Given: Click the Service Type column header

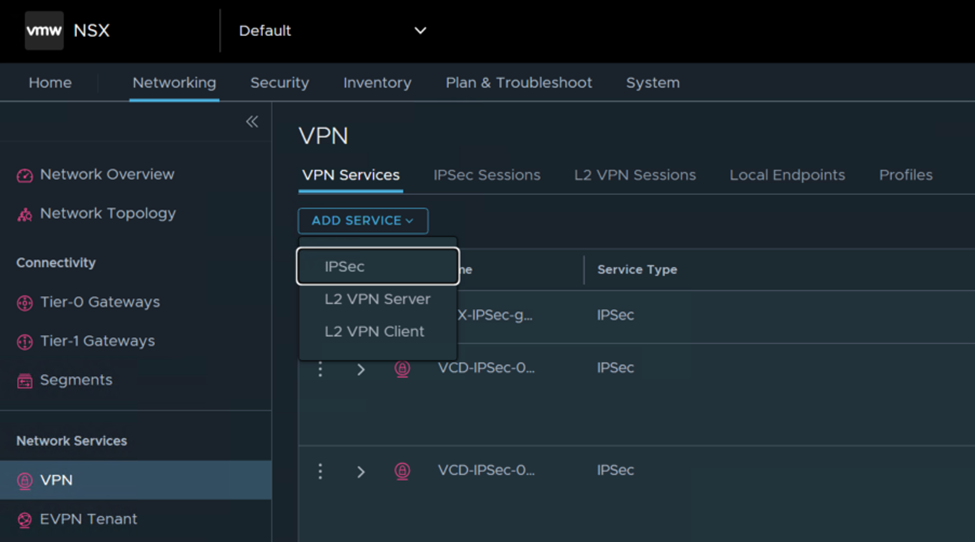Looking at the screenshot, I should (x=637, y=270).
